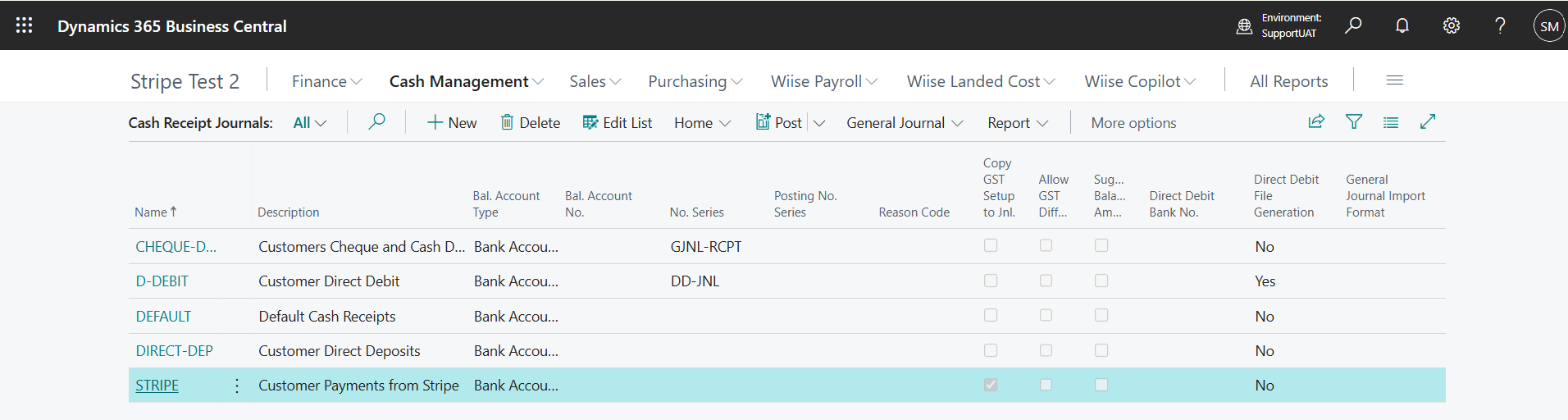Screen dimensions: 1568x420
Task: Open row menu dots for STRIPE
Action: [x=237, y=386]
